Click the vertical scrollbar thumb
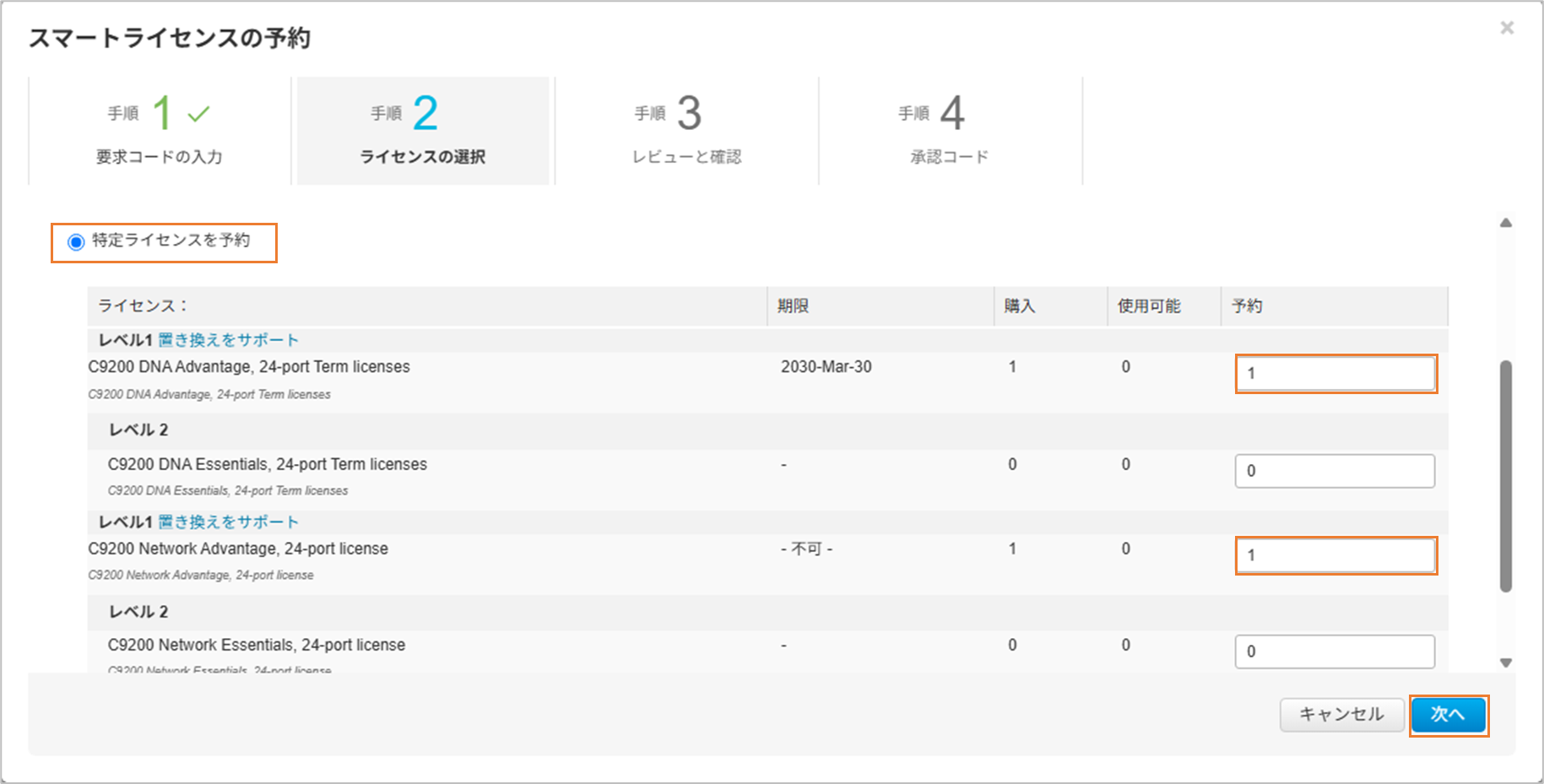The image size is (1544, 784). point(1505,477)
